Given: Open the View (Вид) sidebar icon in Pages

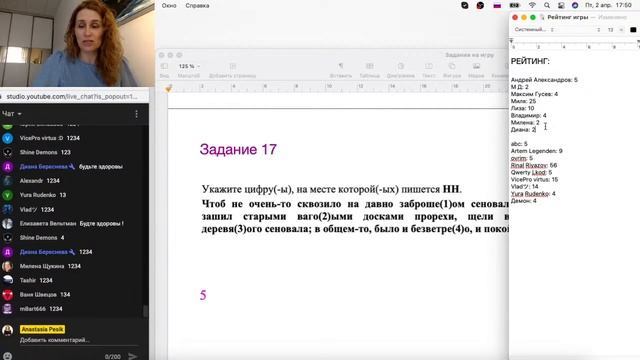Looking at the screenshot, I should [164, 66].
